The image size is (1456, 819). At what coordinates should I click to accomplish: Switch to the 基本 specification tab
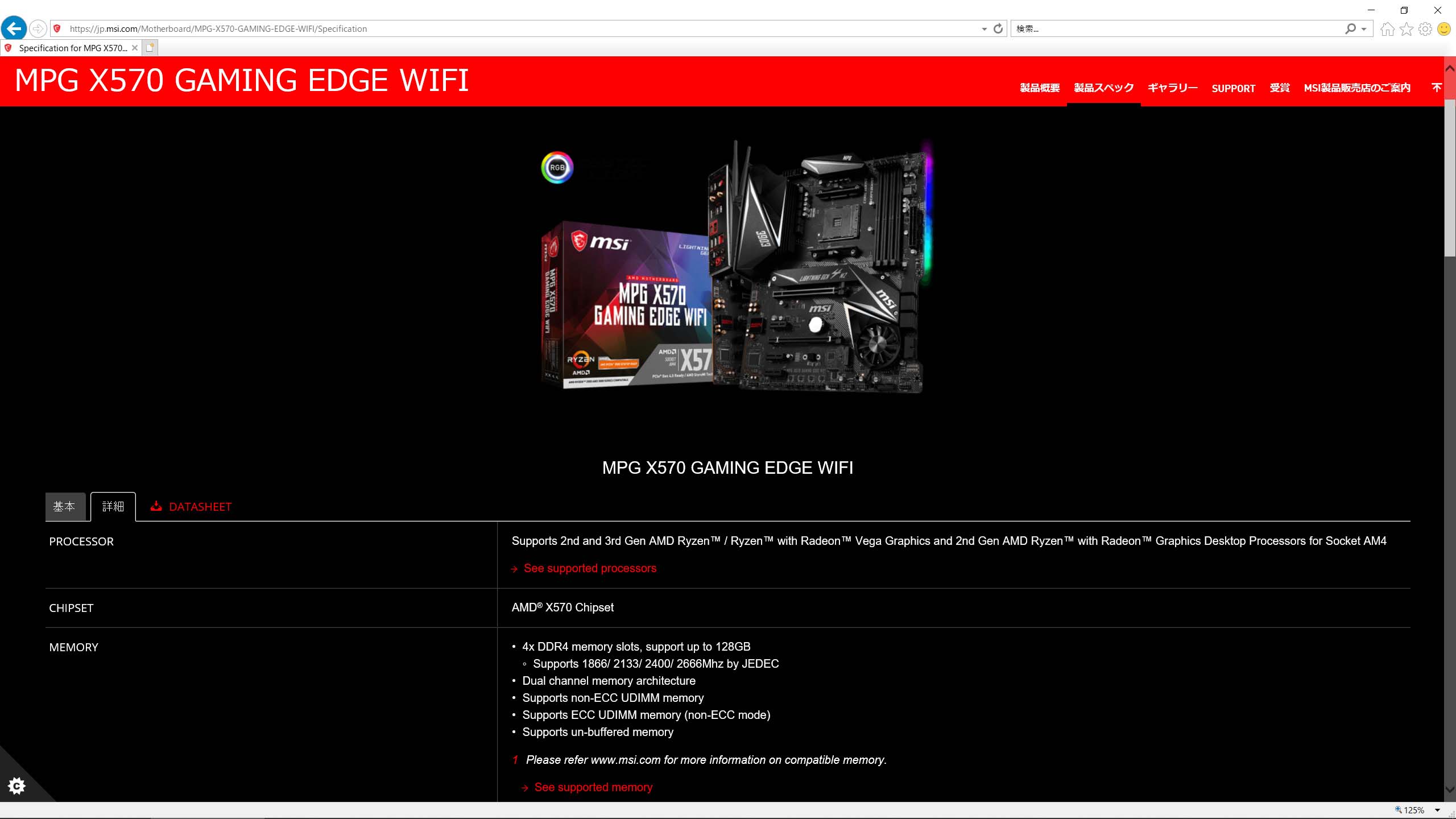(x=65, y=506)
